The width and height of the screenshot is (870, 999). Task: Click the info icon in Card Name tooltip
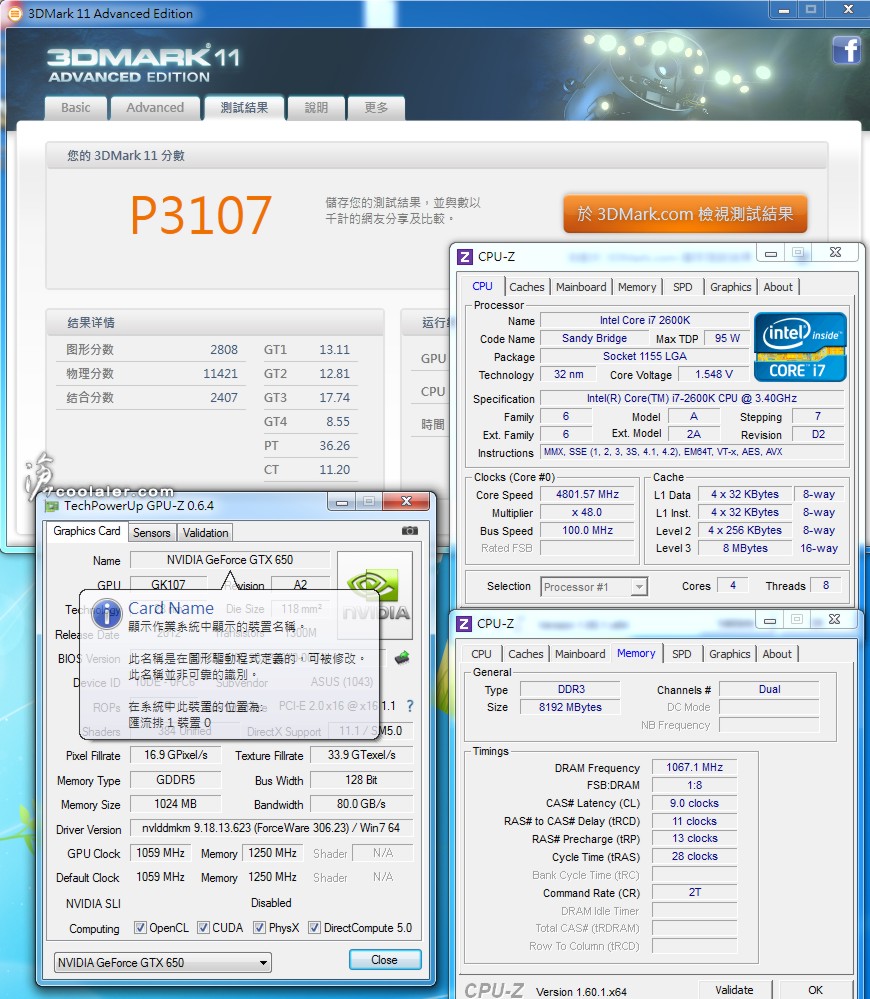point(106,613)
